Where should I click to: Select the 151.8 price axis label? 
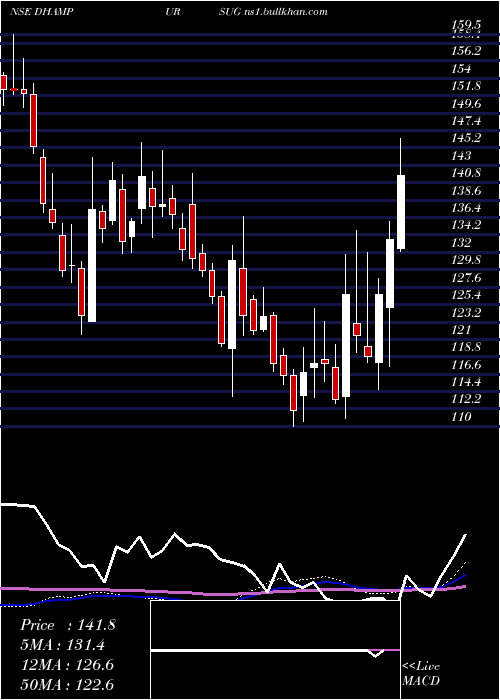pos(468,86)
